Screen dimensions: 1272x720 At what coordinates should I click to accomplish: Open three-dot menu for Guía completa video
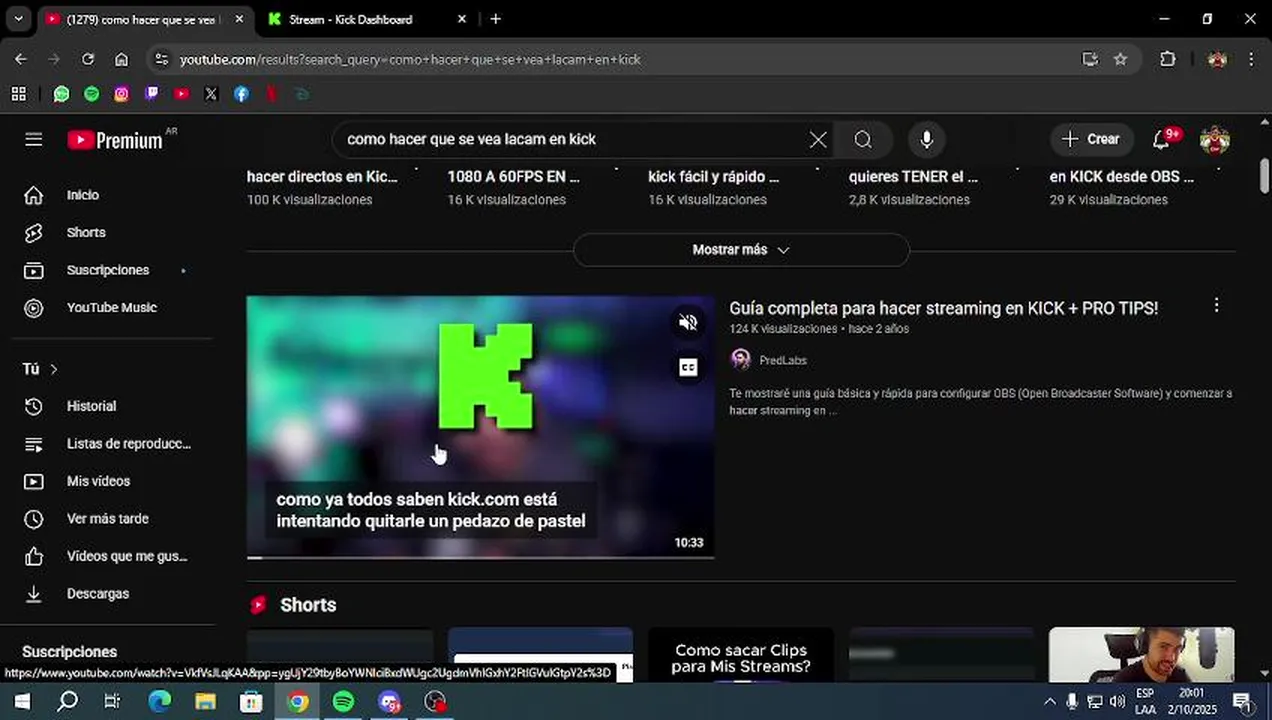(x=1216, y=305)
